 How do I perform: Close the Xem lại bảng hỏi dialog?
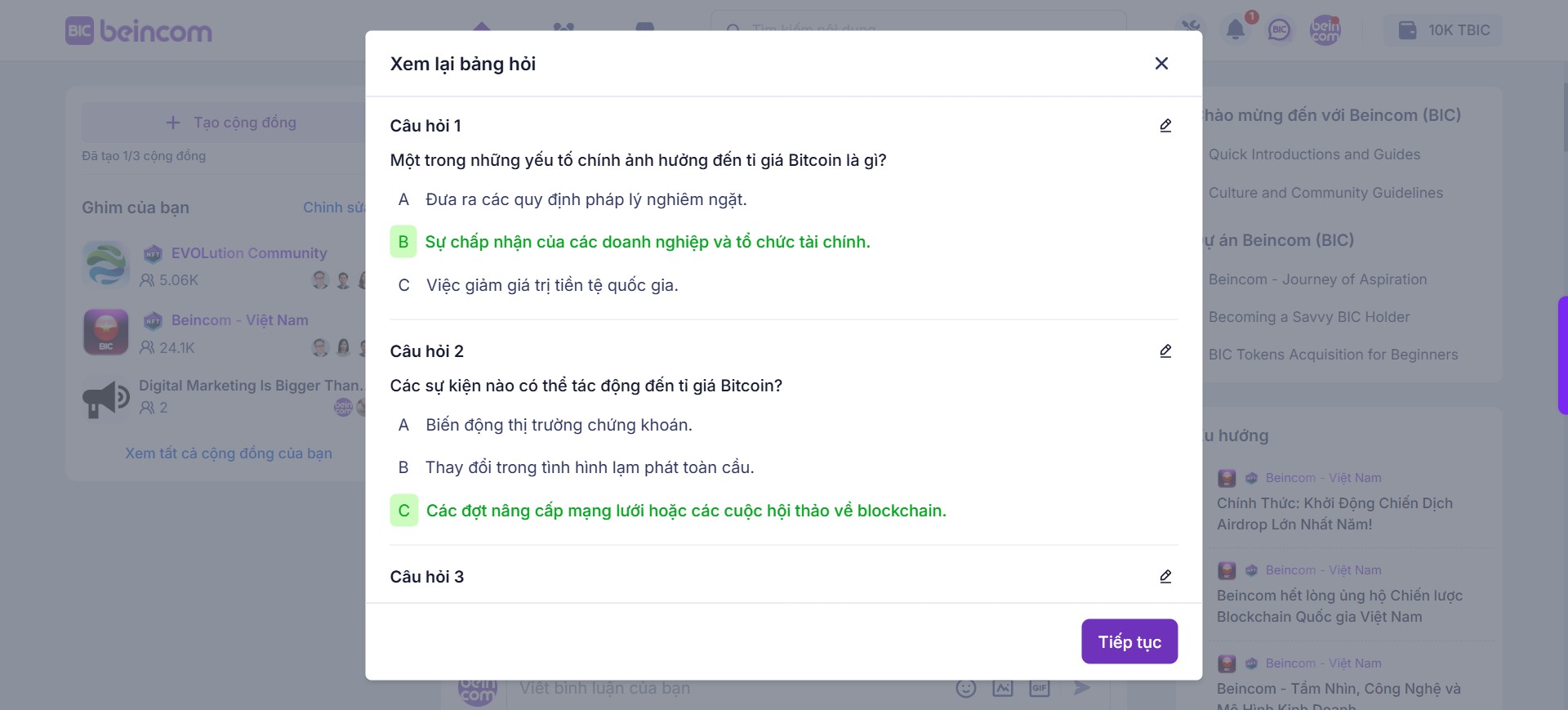click(x=1161, y=64)
